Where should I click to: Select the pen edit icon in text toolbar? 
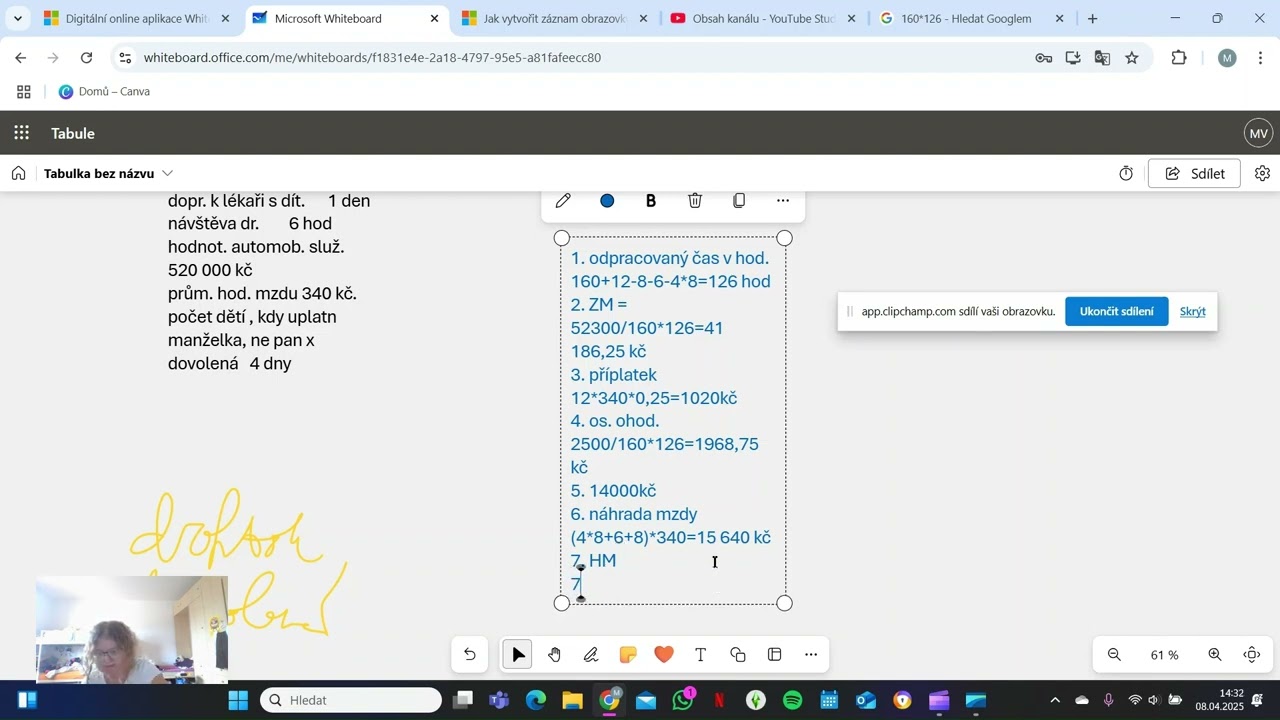pos(563,201)
